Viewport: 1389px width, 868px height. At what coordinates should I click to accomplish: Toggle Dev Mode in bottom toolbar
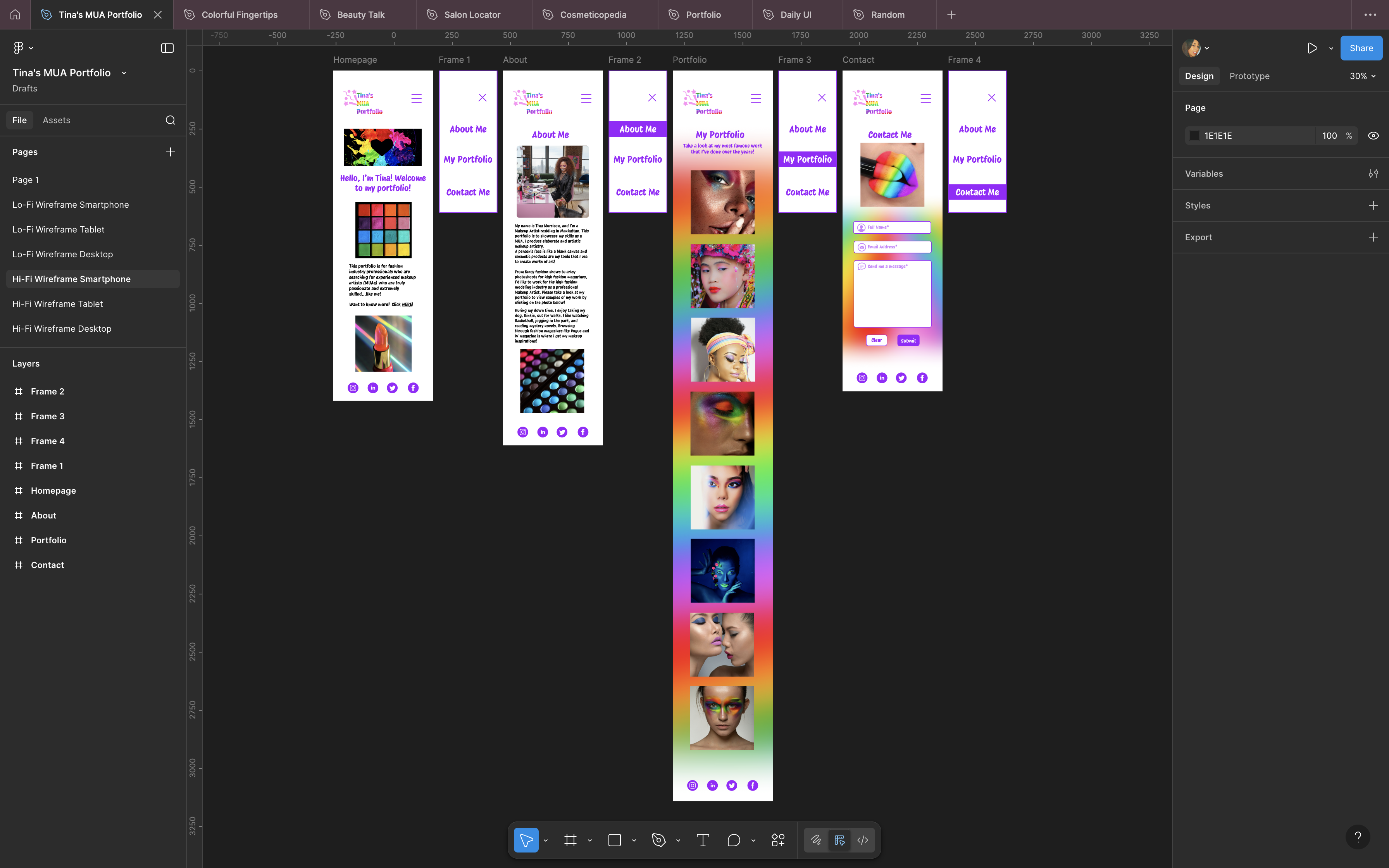(x=863, y=840)
